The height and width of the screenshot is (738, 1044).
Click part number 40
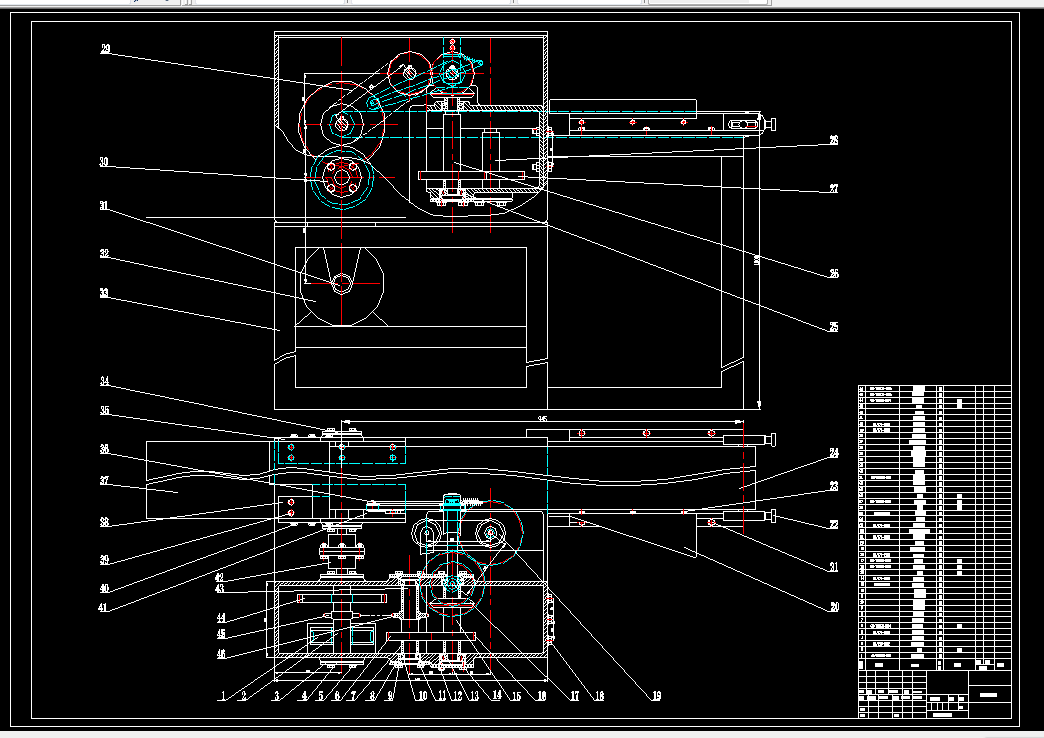click(x=104, y=588)
